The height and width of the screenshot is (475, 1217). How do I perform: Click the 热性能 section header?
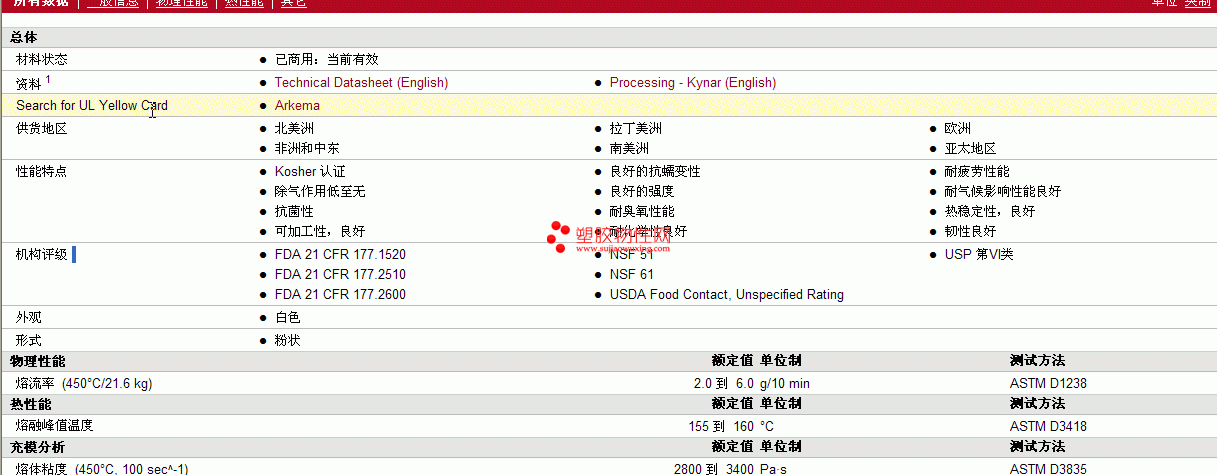coord(30,403)
